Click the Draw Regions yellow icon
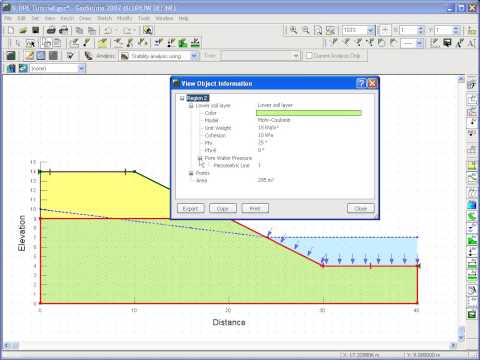The image size is (480, 360). click(x=102, y=43)
